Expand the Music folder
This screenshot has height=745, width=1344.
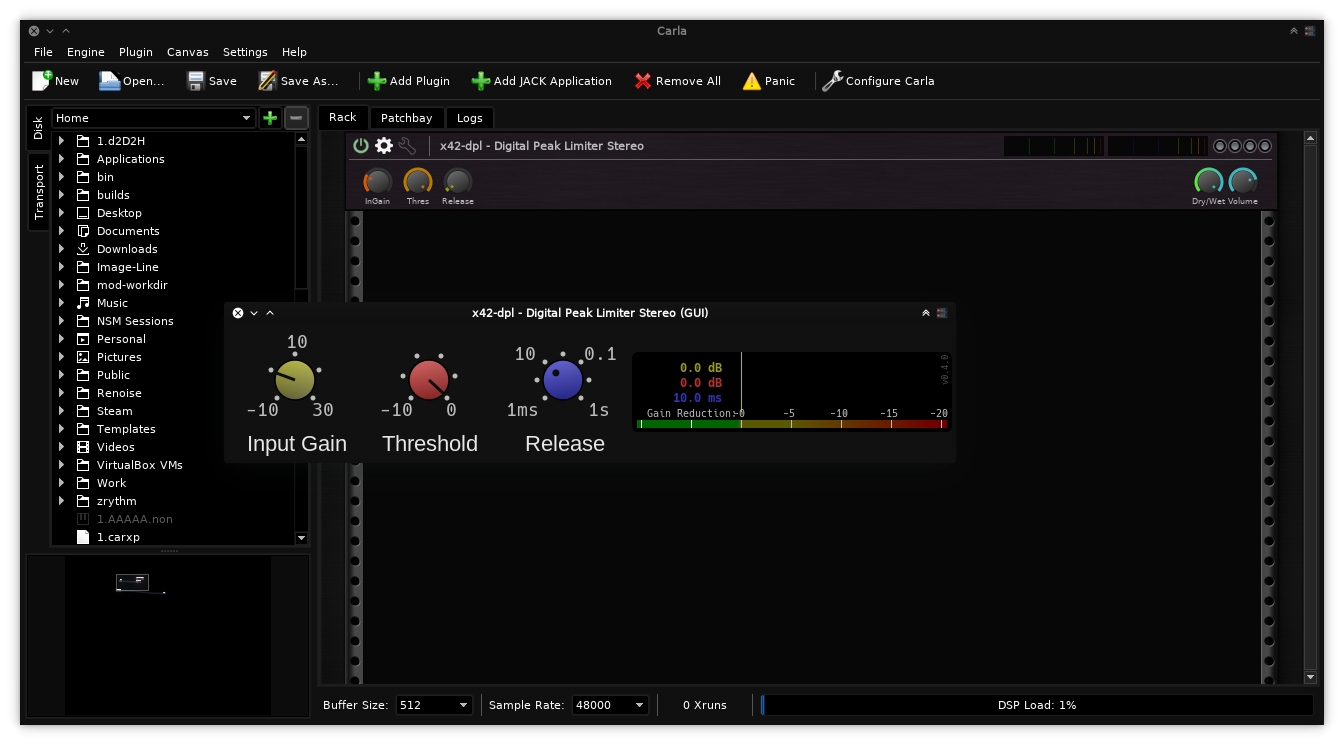point(62,303)
